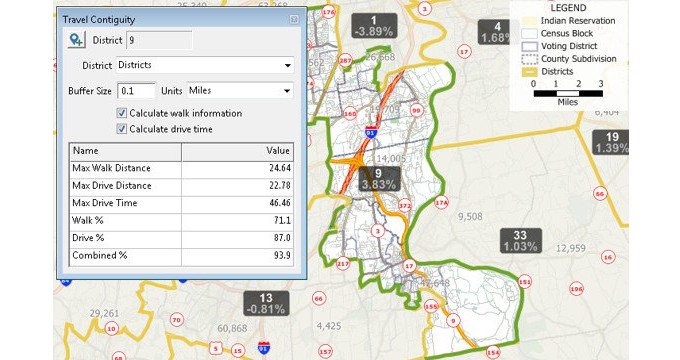Click the Name column header

point(125,151)
